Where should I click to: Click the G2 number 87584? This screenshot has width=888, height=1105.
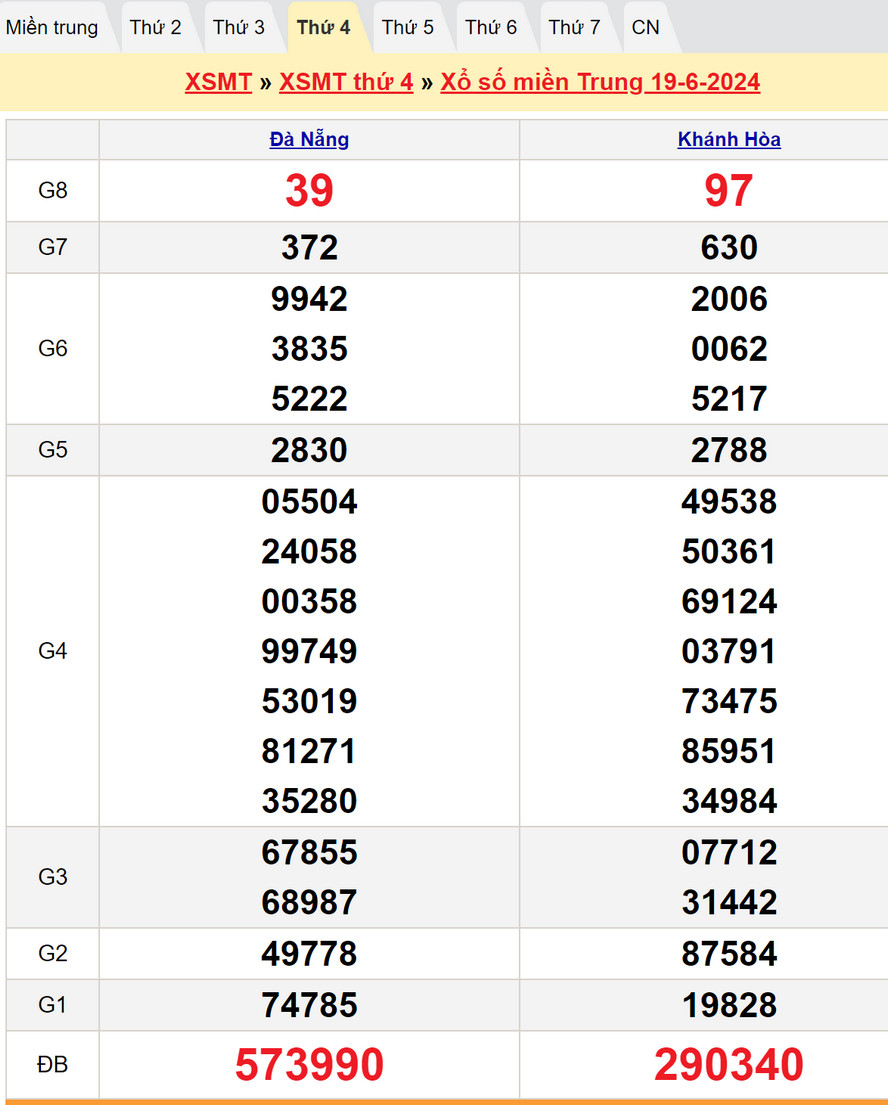729,954
